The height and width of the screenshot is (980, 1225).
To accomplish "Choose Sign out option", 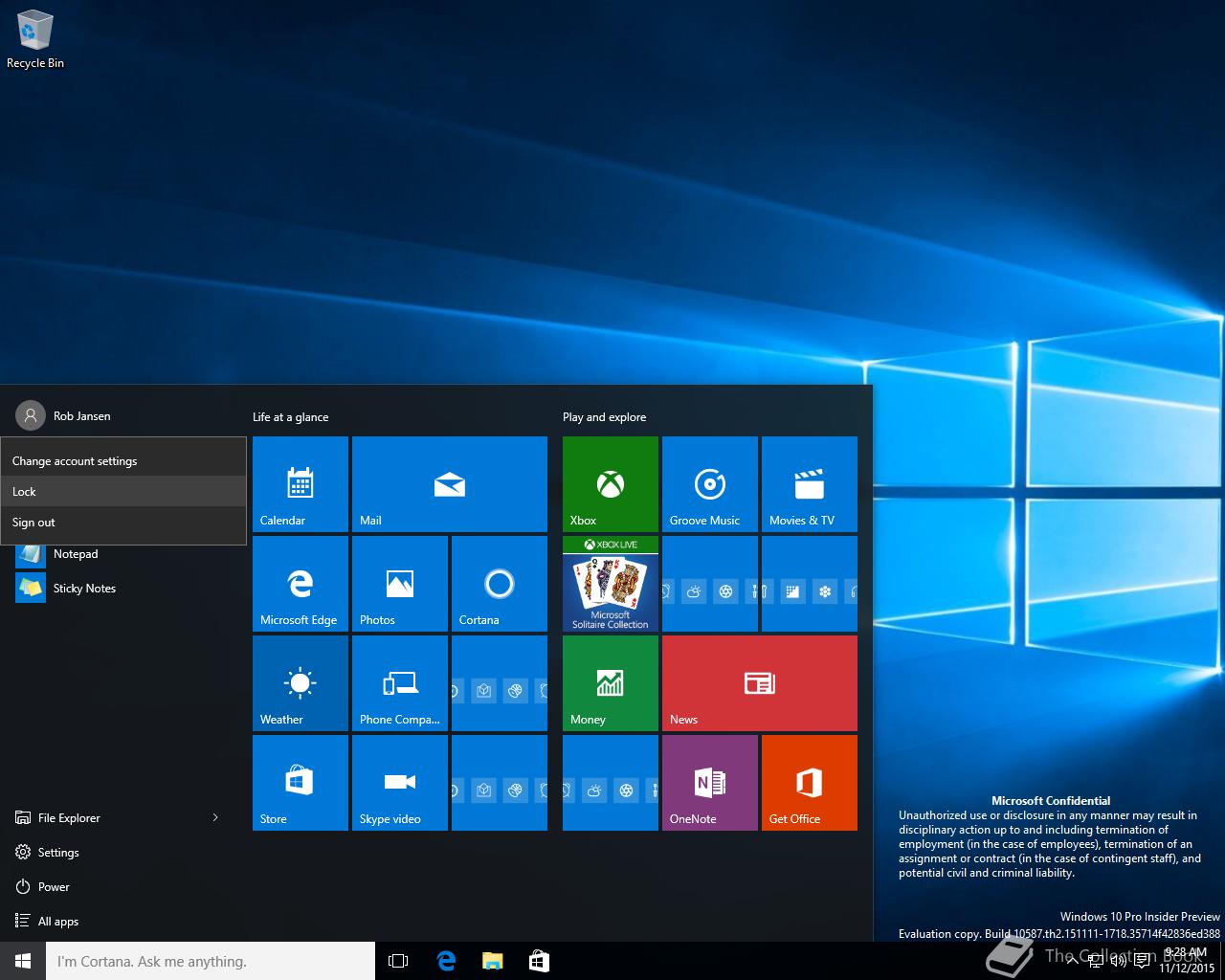I will pos(123,523).
